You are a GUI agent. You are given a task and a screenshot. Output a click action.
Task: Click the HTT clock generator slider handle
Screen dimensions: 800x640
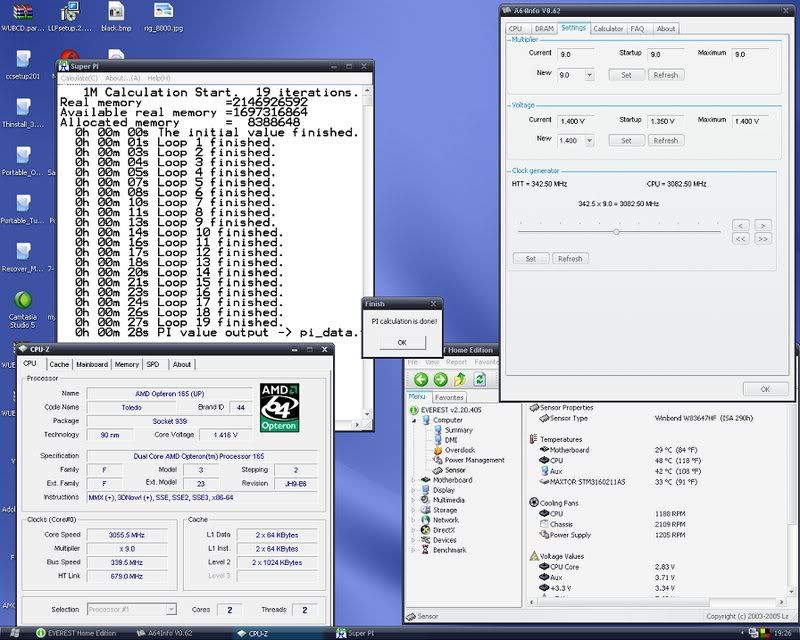tap(616, 232)
